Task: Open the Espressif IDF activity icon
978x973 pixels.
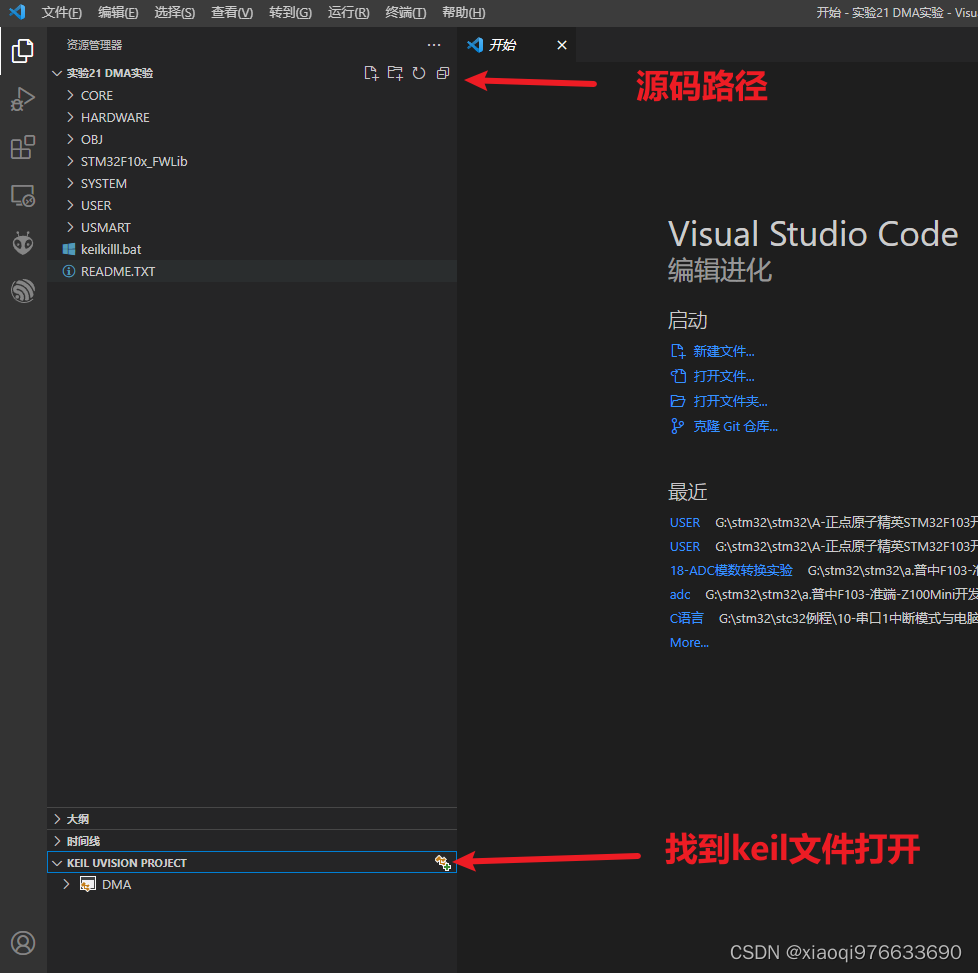Action: pyautogui.click(x=22, y=291)
